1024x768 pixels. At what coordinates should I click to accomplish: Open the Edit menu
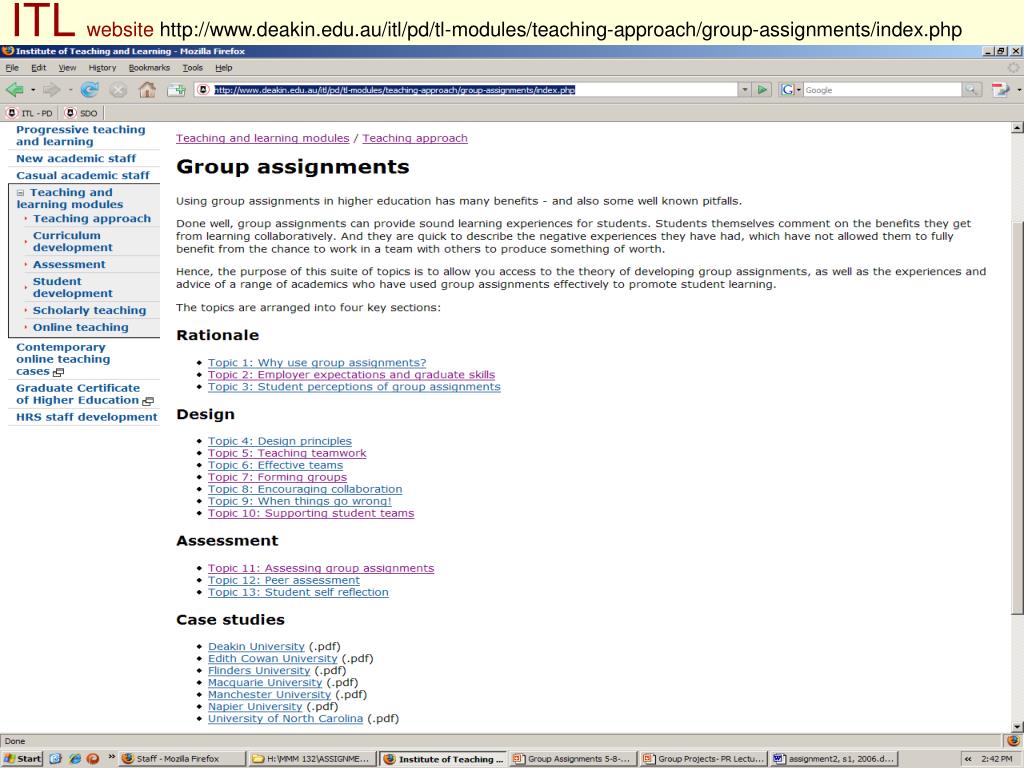tap(39, 67)
